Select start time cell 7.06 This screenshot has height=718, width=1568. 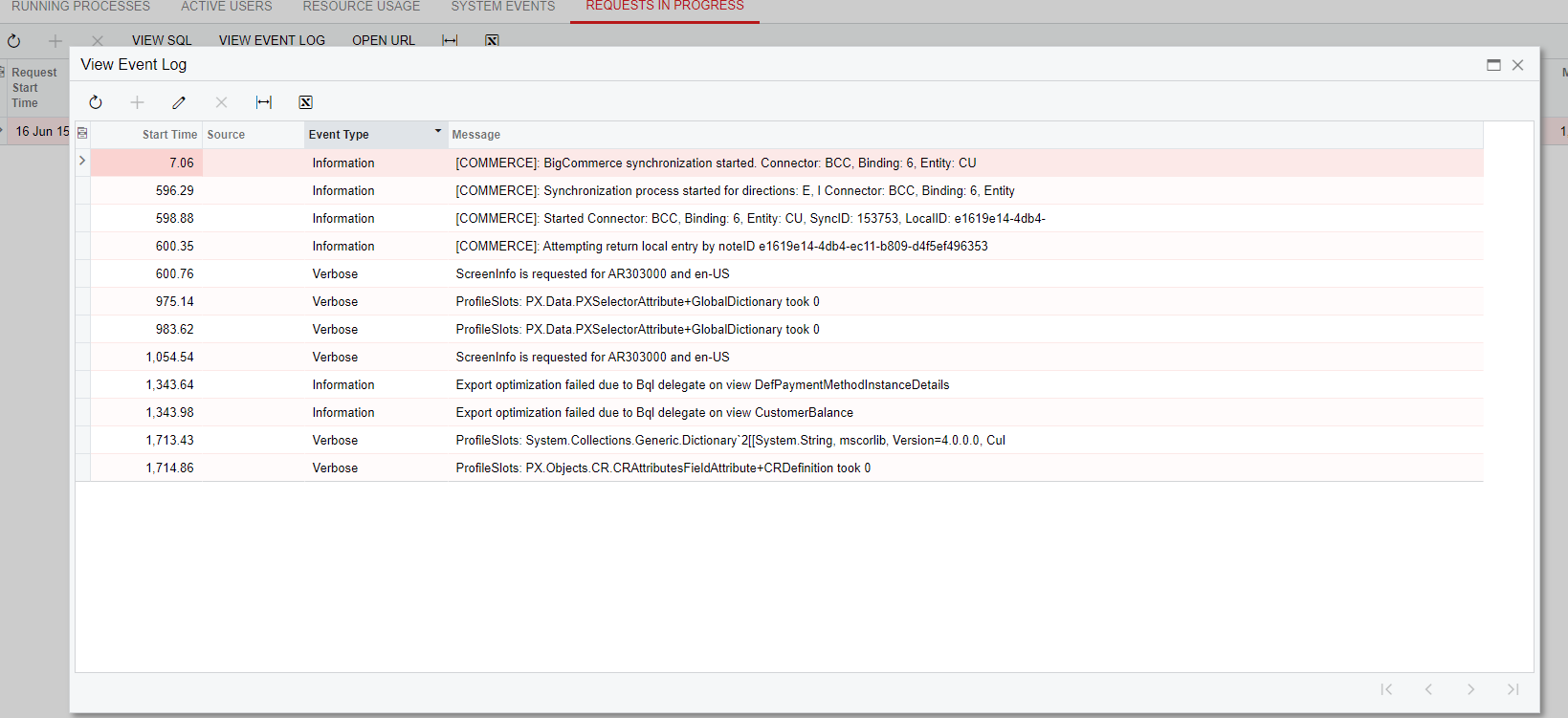(x=146, y=163)
